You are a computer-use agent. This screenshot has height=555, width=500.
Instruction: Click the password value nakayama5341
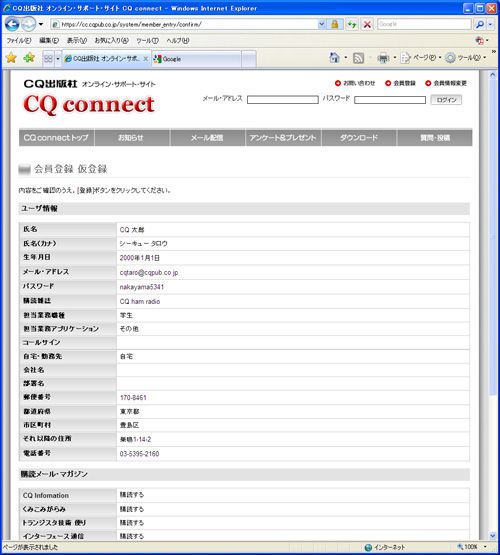(142, 287)
